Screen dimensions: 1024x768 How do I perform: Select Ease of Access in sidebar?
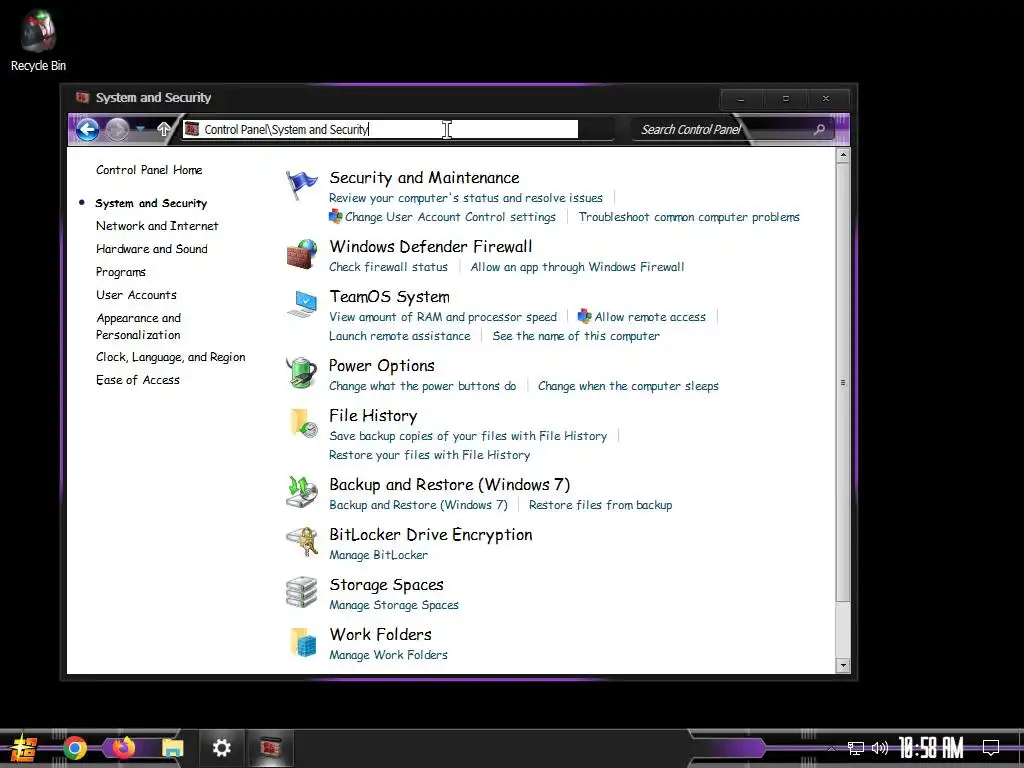pos(138,380)
